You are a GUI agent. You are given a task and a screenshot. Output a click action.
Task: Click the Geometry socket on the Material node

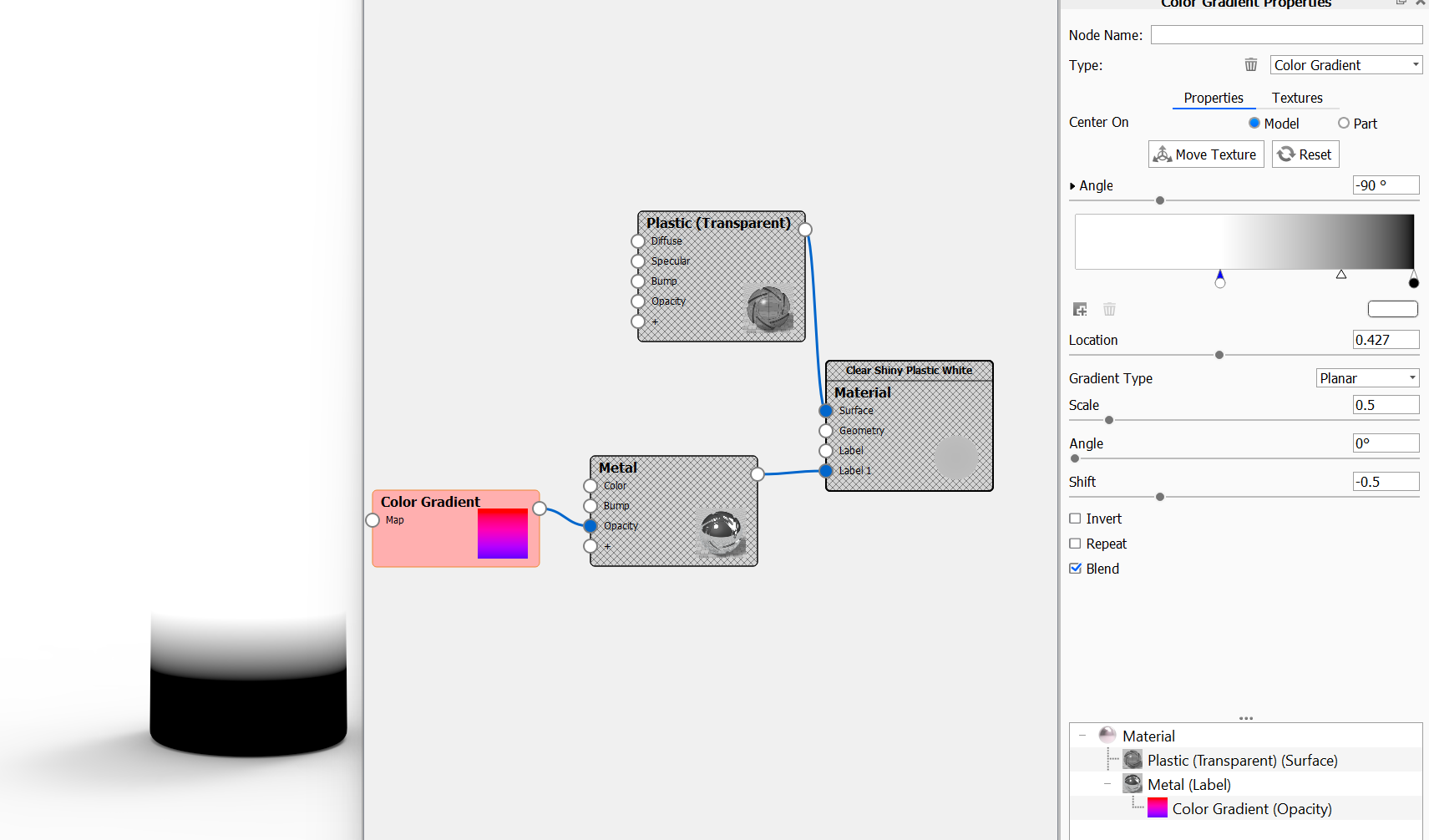pyautogui.click(x=826, y=431)
